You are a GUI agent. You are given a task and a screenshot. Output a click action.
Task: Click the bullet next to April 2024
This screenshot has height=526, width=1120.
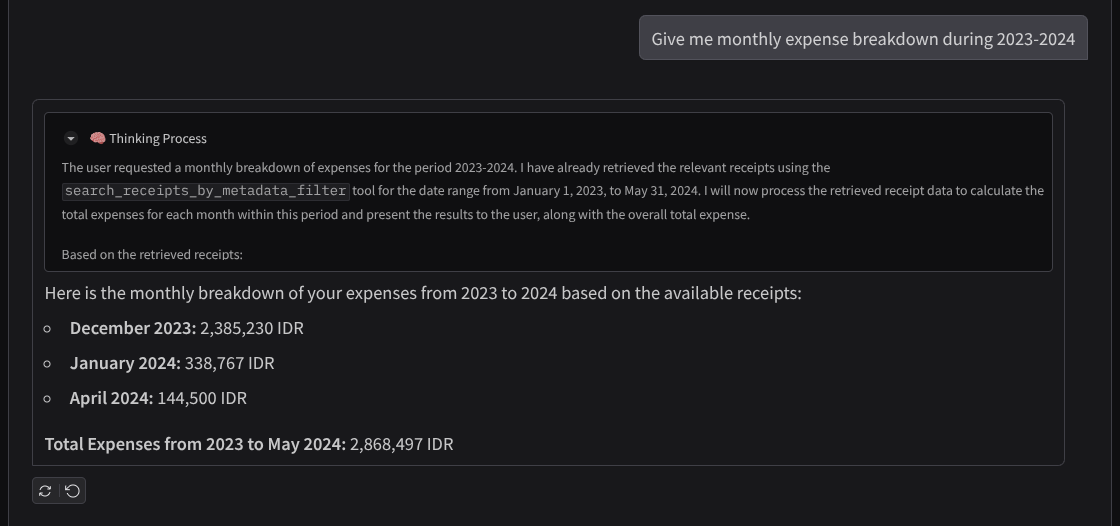[x=48, y=399]
